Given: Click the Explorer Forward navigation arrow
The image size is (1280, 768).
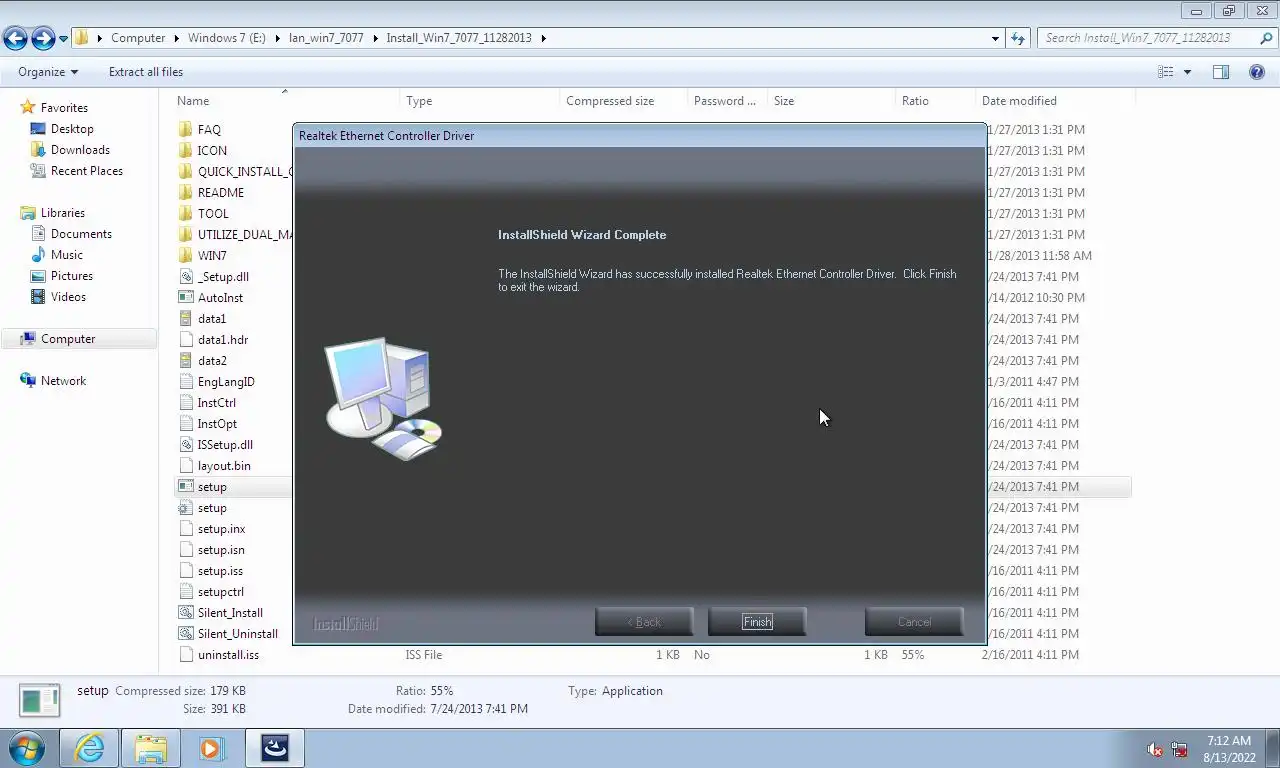Looking at the screenshot, I should [x=43, y=38].
